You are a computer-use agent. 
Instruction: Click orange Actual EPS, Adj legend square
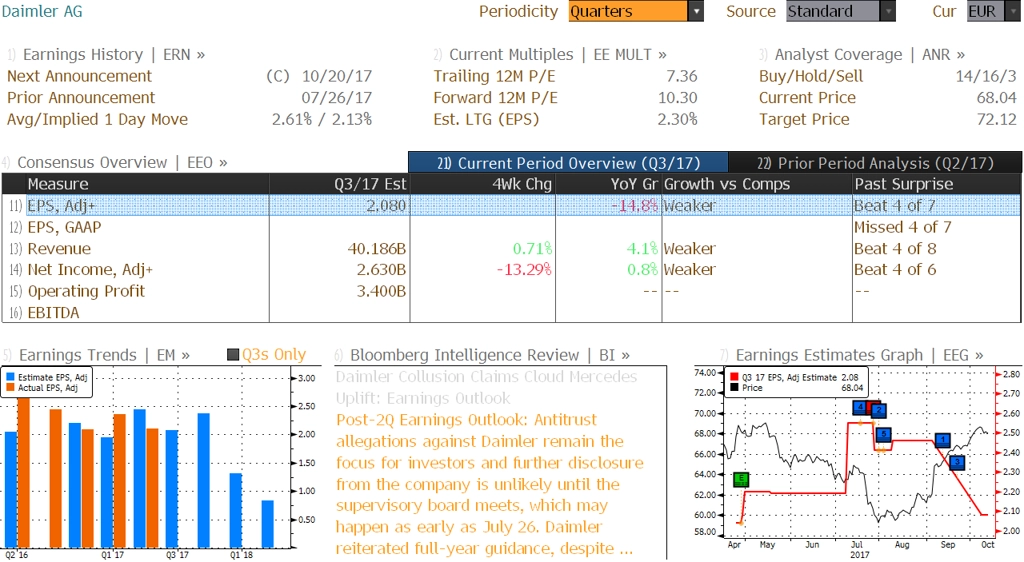click(x=10, y=388)
